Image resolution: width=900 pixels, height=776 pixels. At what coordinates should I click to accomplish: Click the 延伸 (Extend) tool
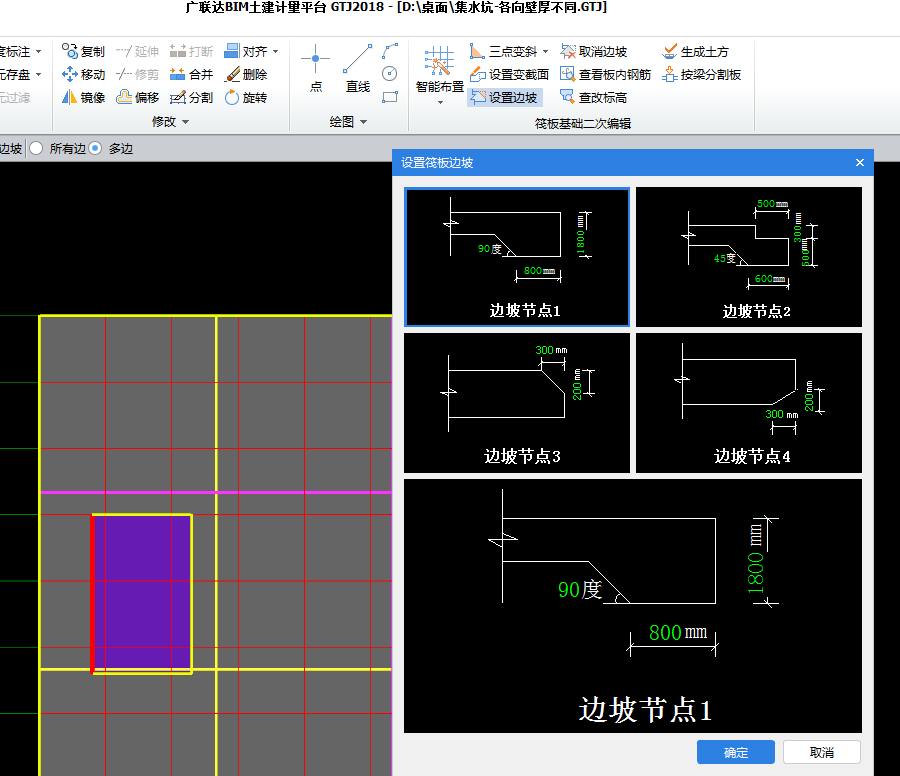[137, 52]
